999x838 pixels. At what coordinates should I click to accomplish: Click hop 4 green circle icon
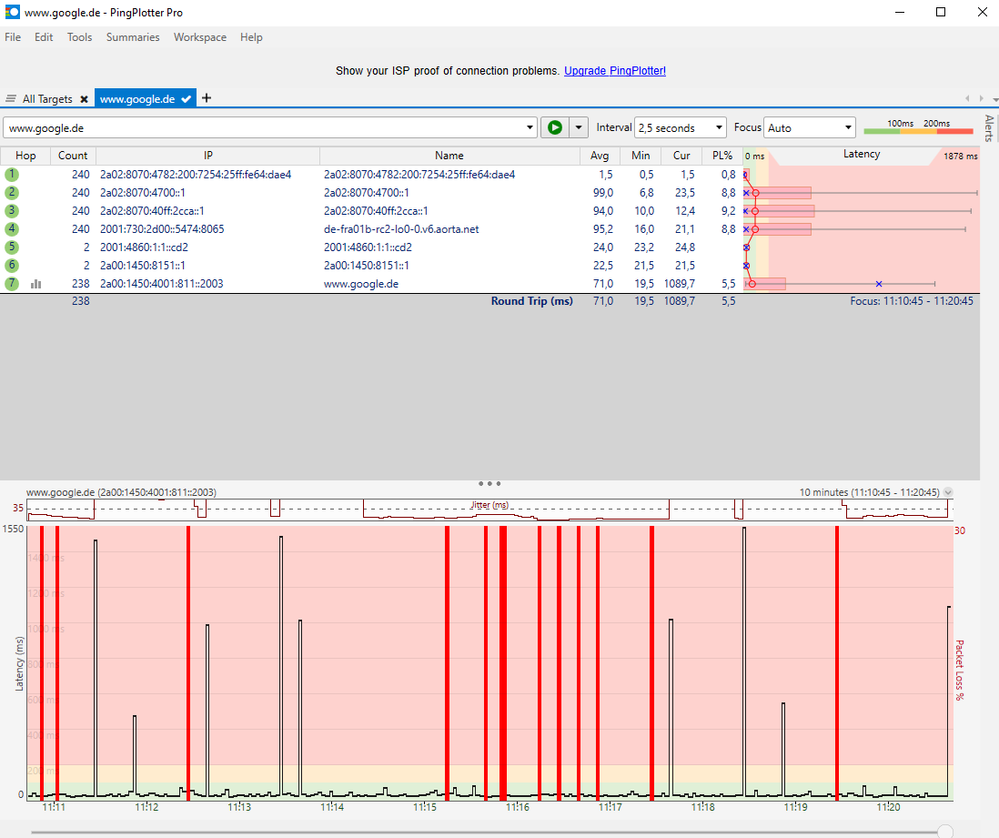[x=11, y=229]
